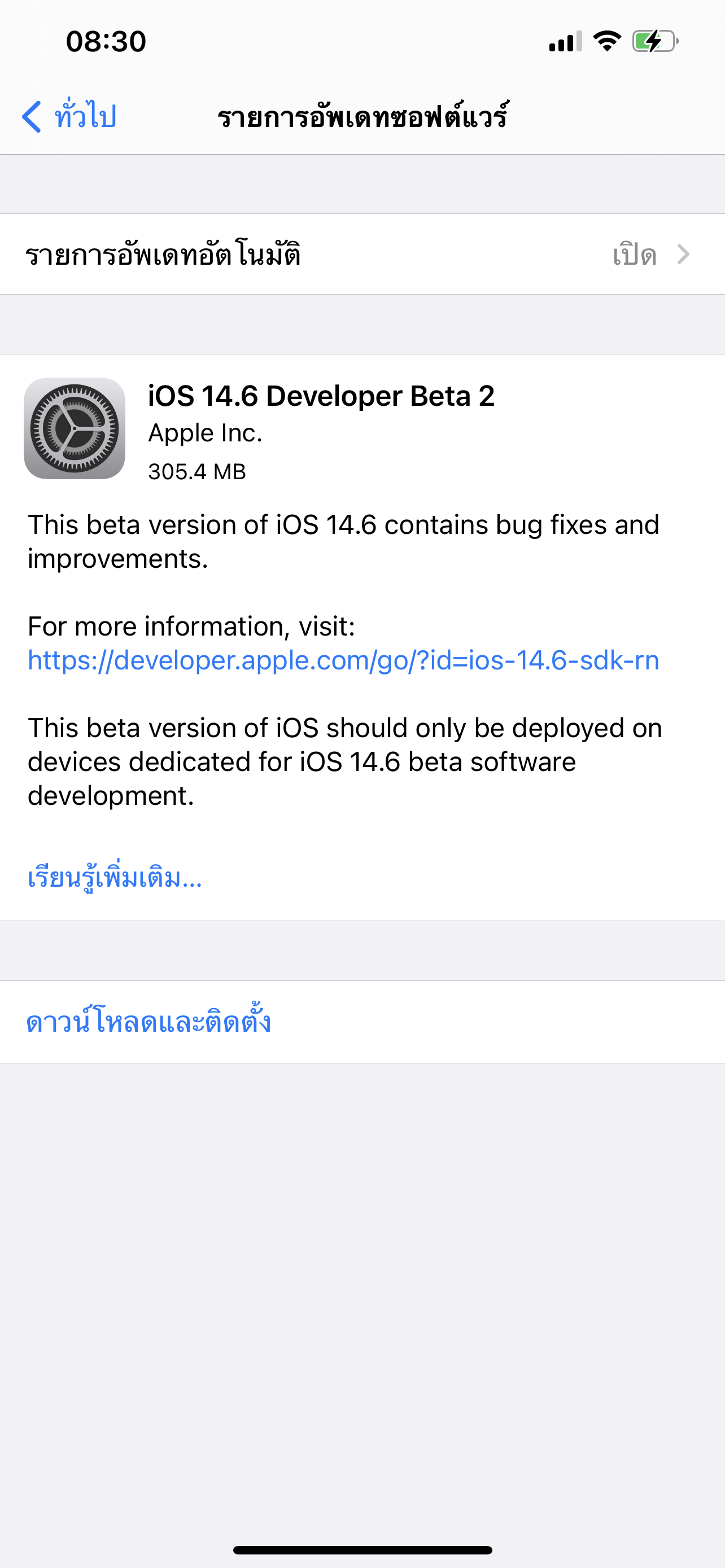Image resolution: width=725 pixels, height=1568 pixels.
Task: Tap the home indicator bar
Action: pos(362,1550)
